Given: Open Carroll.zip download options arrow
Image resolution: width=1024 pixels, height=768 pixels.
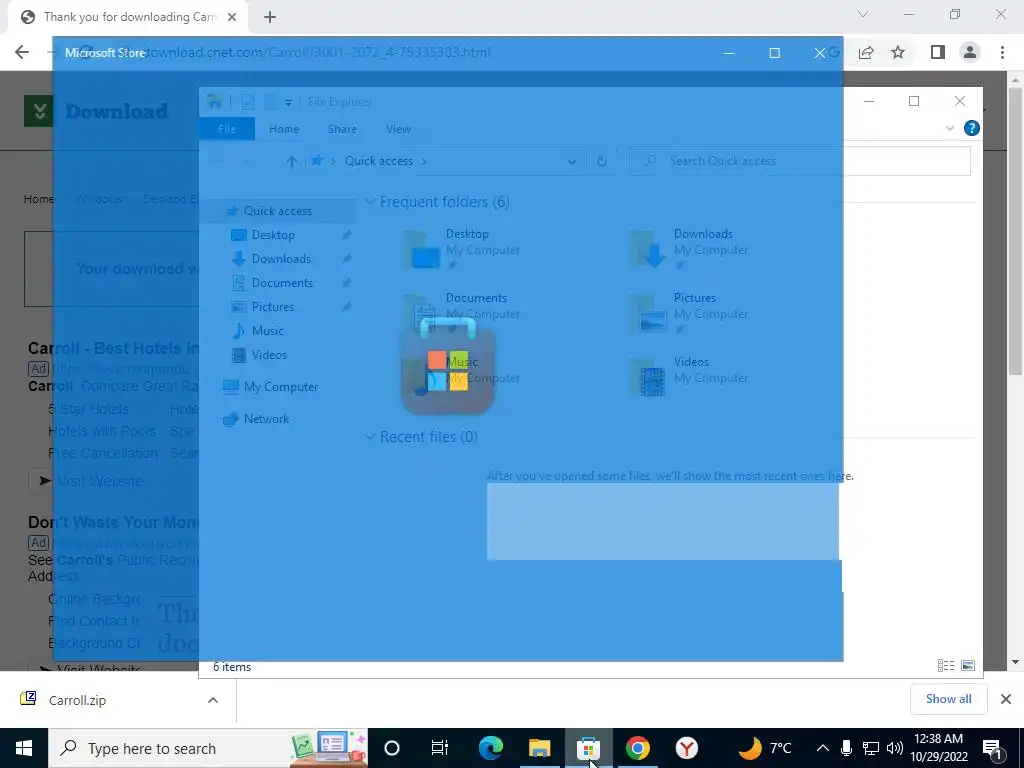Looking at the screenshot, I should (213, 700).
